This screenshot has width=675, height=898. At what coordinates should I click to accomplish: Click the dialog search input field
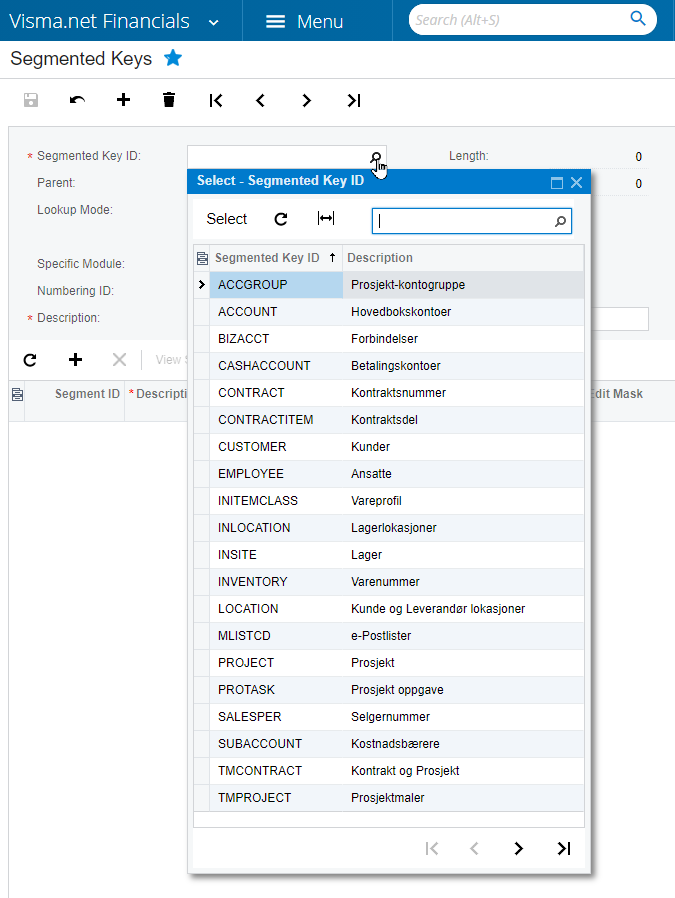(x=463, y=221)
